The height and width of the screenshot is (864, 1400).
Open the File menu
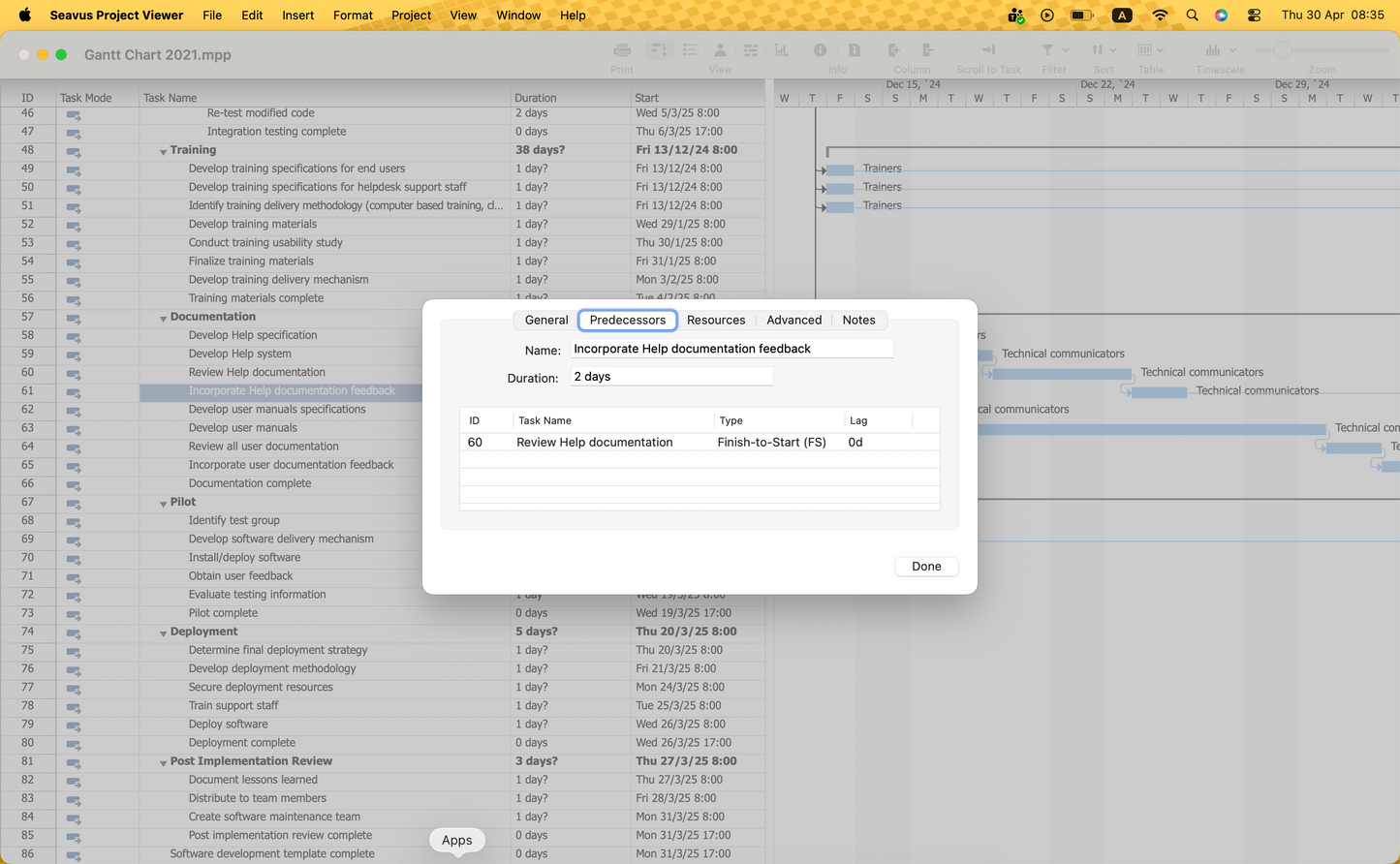[212, 15]
